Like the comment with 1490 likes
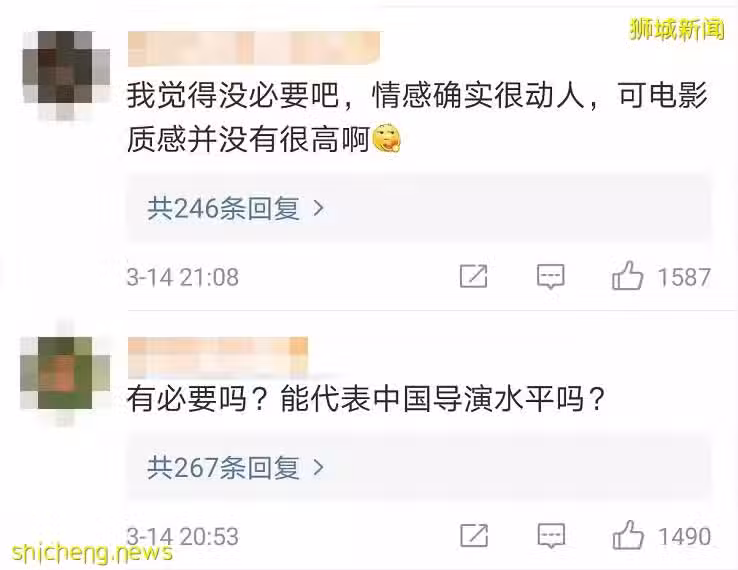 [x=627, y=535]
